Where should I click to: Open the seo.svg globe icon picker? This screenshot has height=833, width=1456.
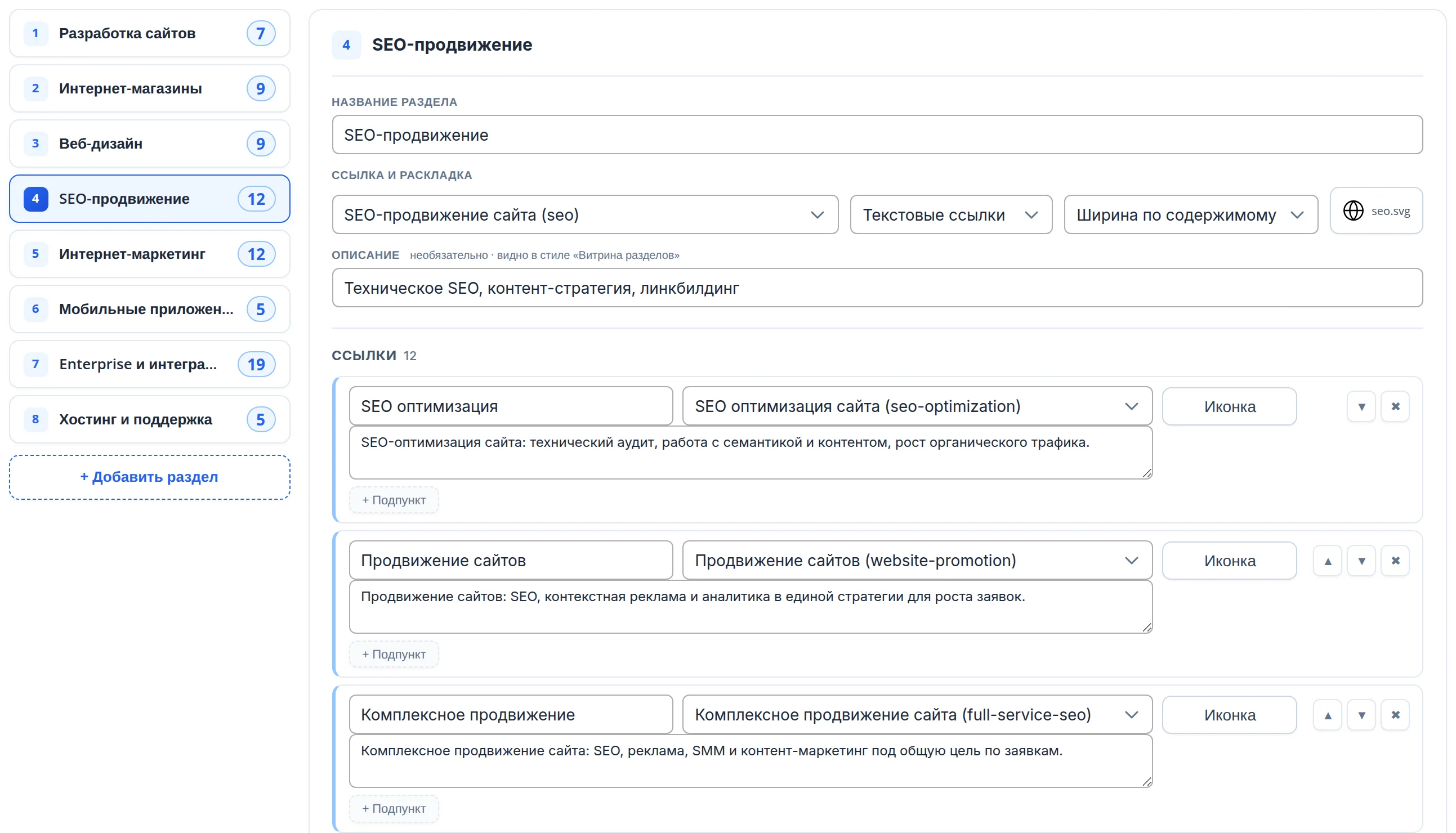pyautogui.click(x=1376, y=211)
